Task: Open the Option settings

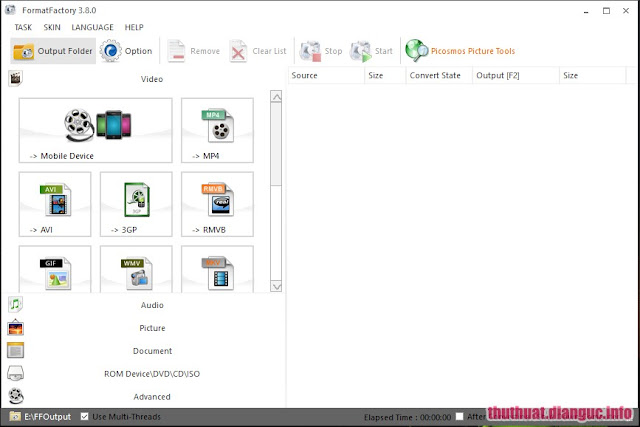Action: (126, 51)
